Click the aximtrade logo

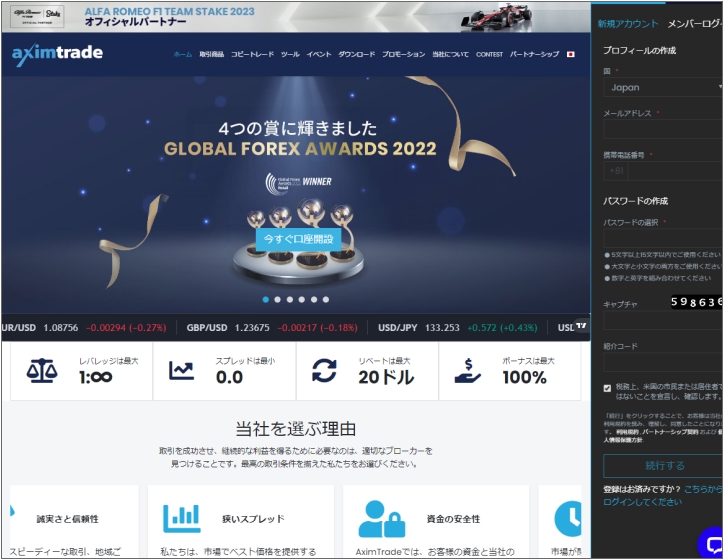57,54
